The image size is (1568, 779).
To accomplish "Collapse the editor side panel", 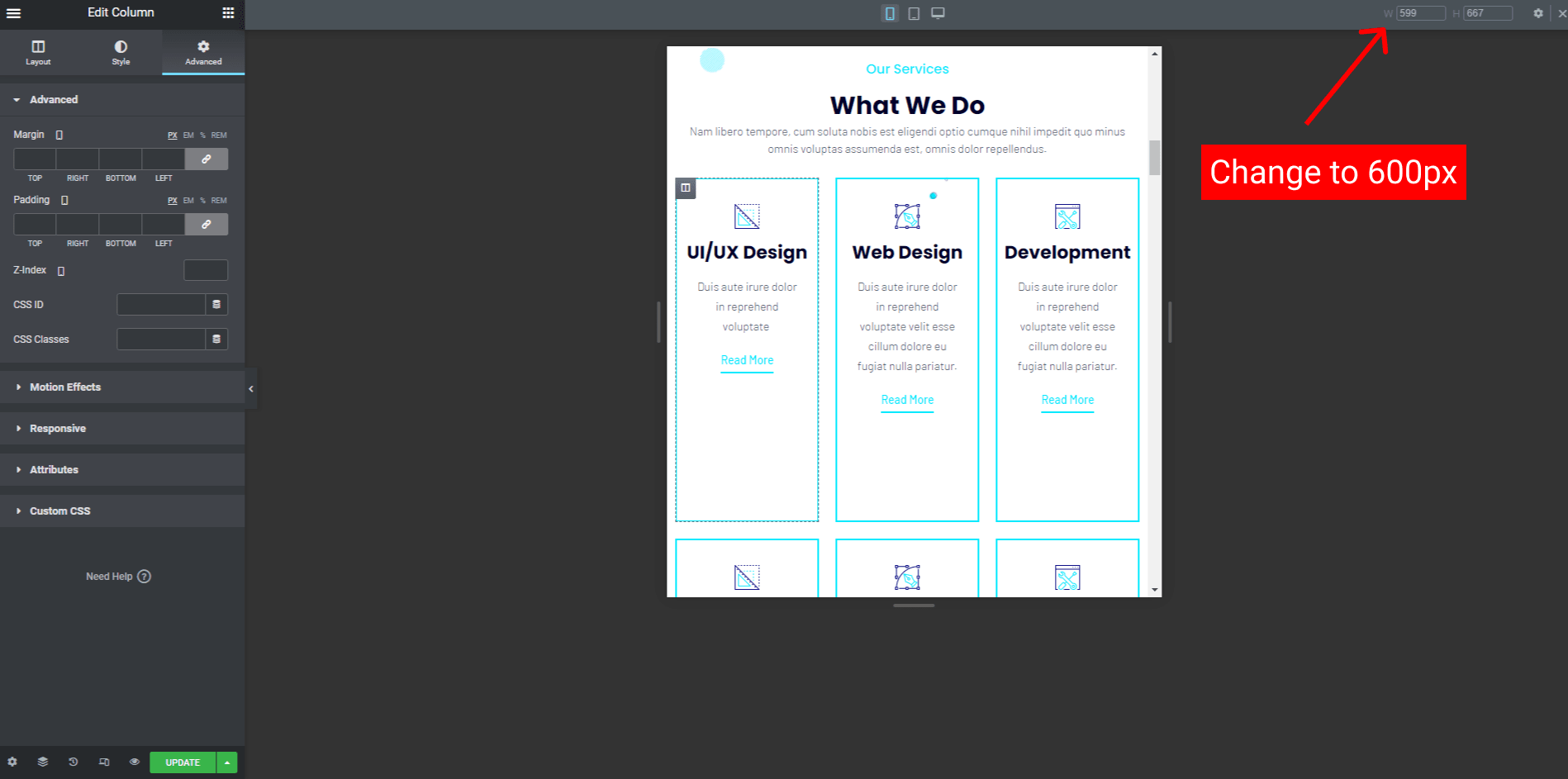I will (251, 388).
